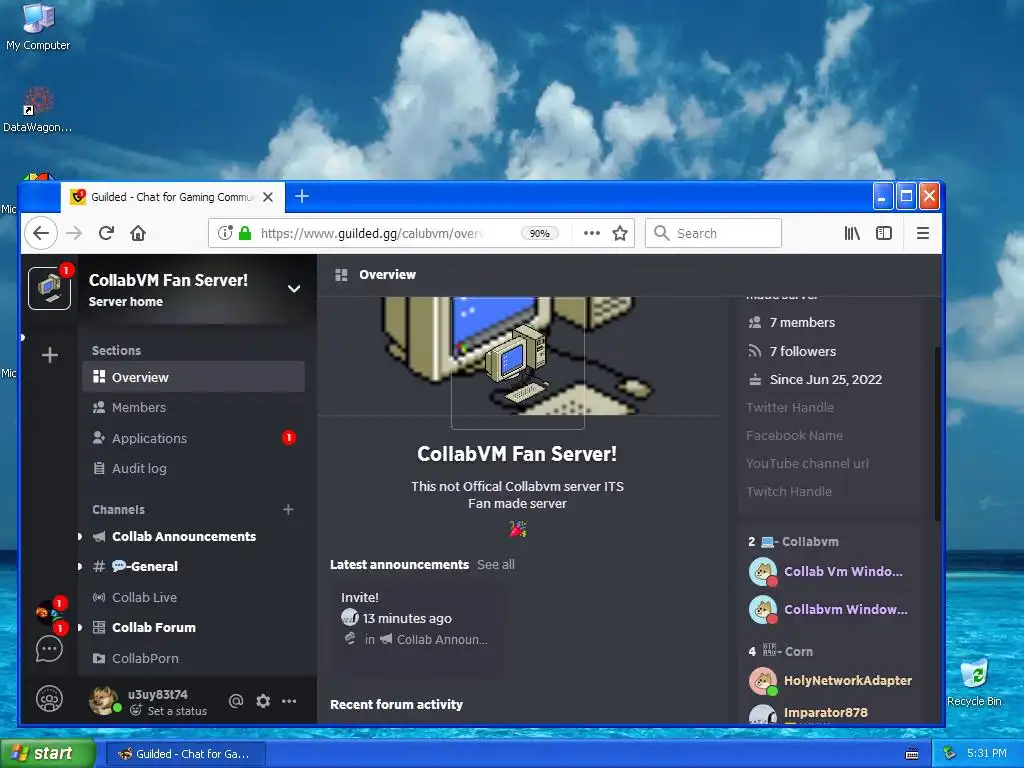This screenshot has height=768, width=1024.
Task: Add a new server with the plus icon
Action: pos(50,355)
